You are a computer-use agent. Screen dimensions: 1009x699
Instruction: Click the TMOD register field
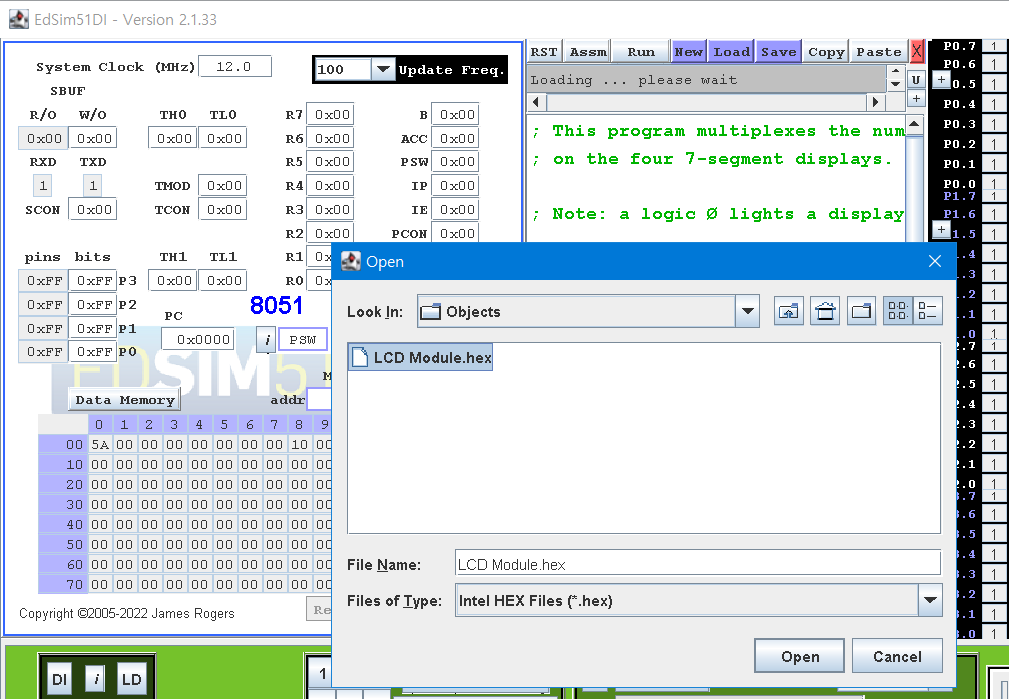click(223, 186)
